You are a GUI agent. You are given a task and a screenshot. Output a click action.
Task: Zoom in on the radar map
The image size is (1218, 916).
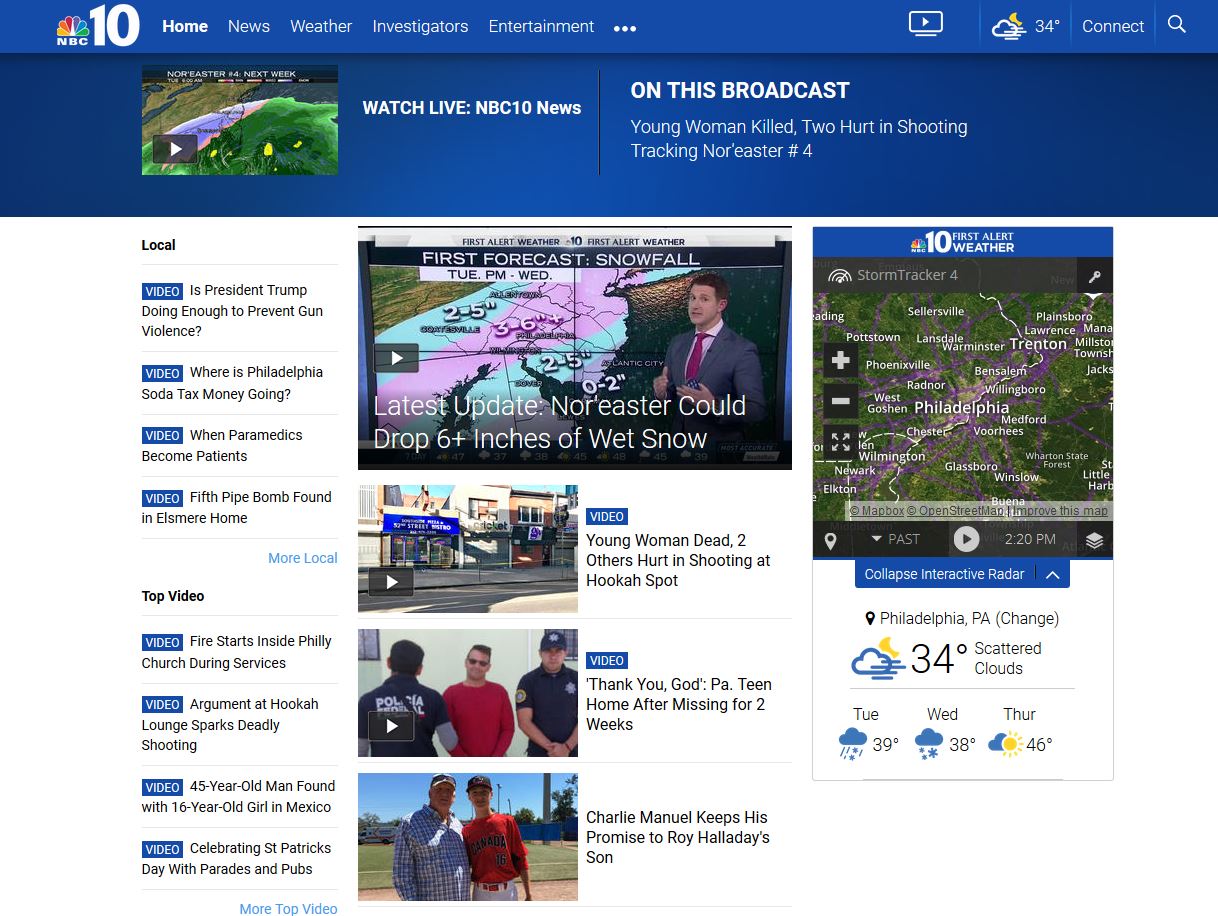coord(840,361)
